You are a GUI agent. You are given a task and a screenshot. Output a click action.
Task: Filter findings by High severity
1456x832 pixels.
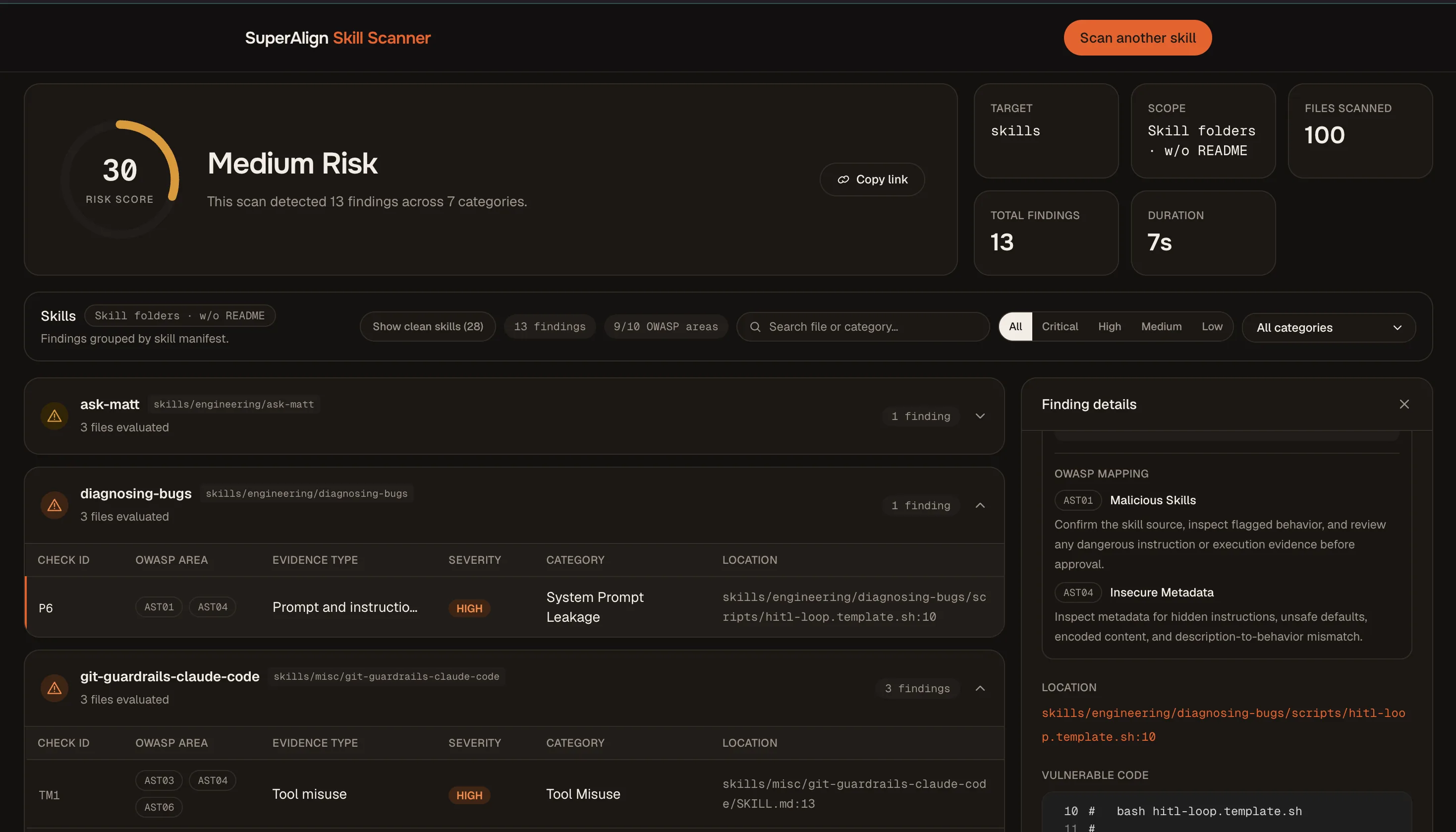[x=1110, y=326]
